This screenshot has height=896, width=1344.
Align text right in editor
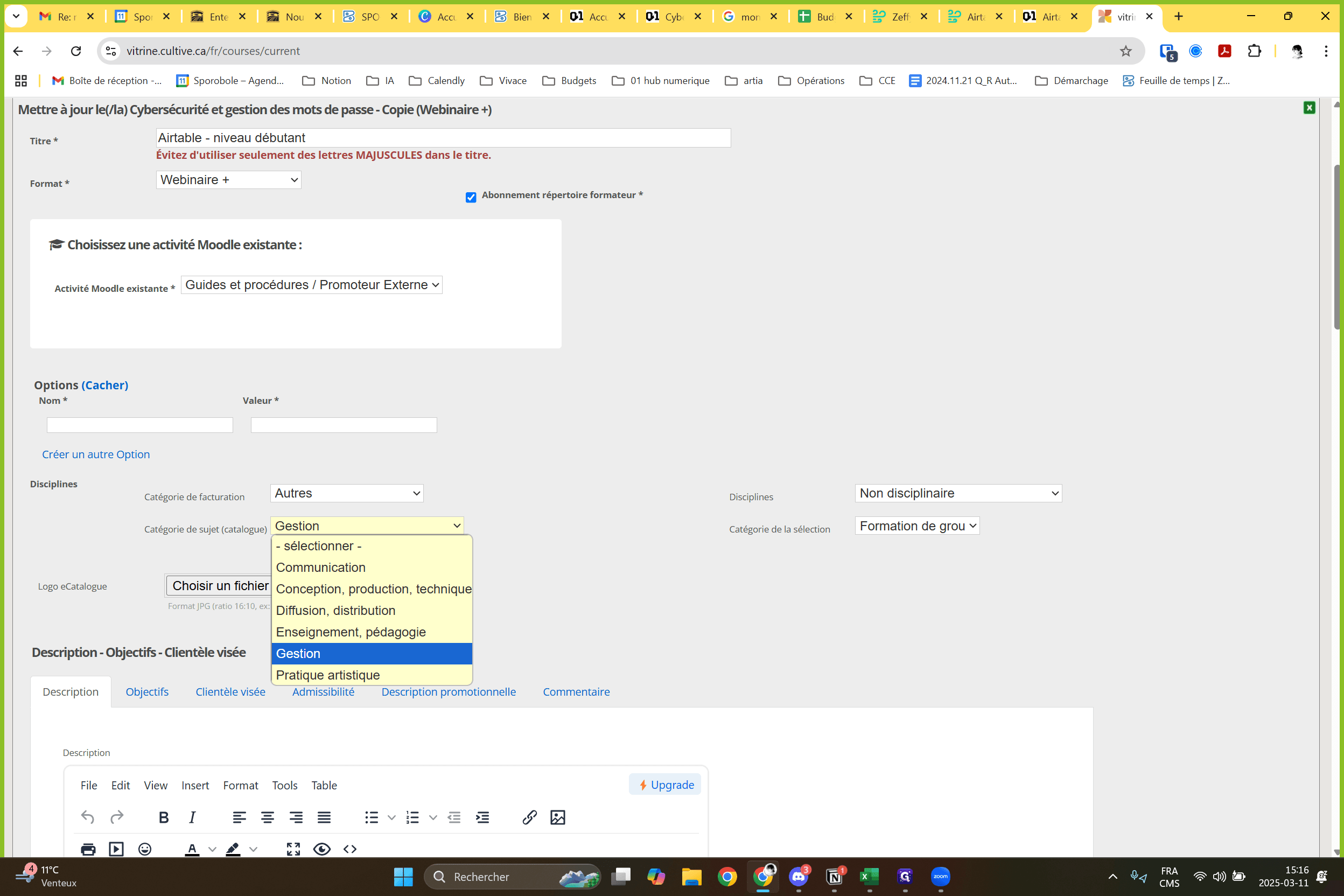pyautogui.click(x=296, y=817)
